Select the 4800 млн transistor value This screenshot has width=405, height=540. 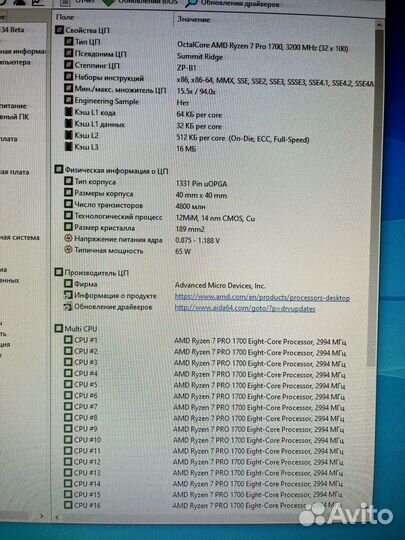[190, 207]
